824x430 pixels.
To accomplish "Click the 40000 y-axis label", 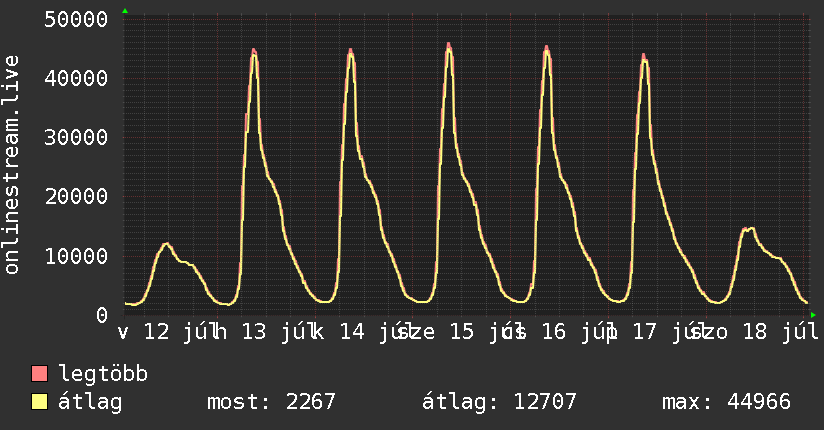I will point(76,78).
